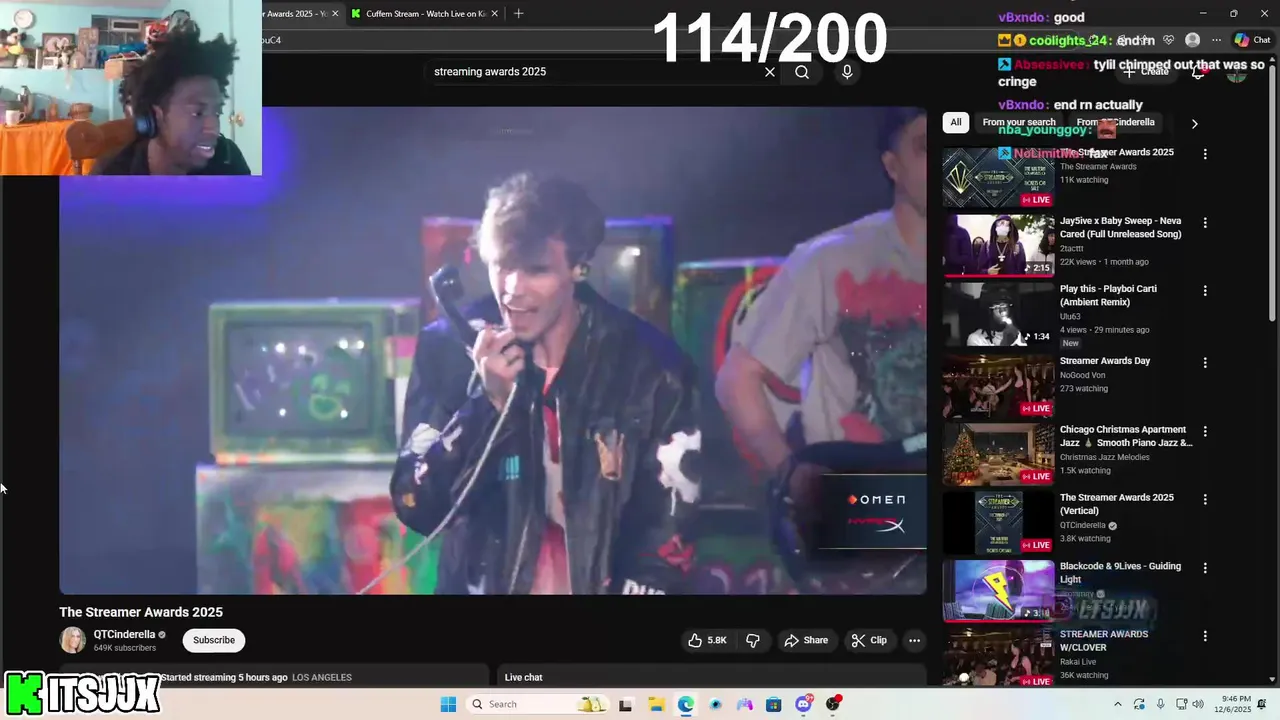Like the Streamer Awards 2025 video

707,640
